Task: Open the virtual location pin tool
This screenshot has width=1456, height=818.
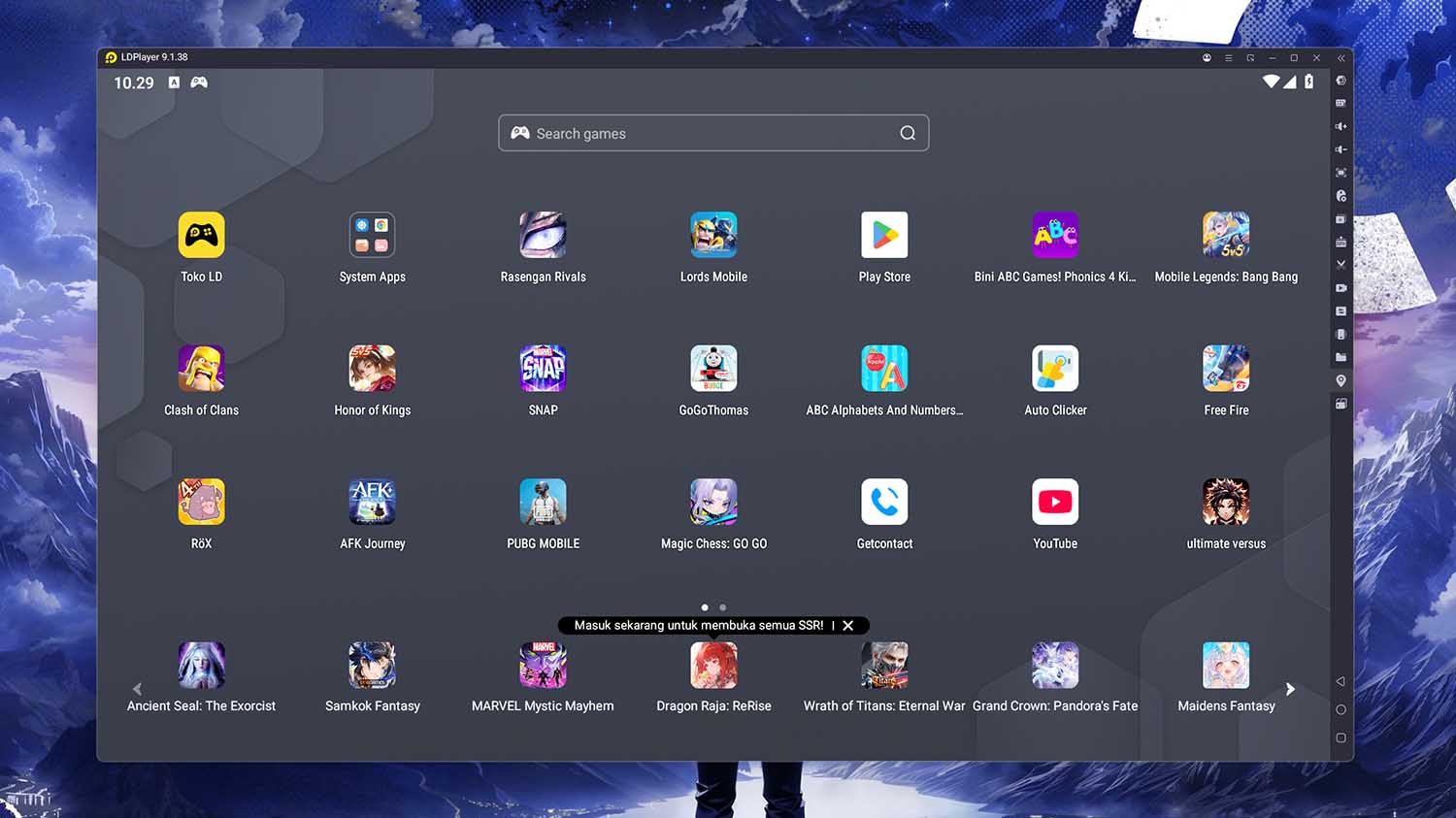Action: [x=1340, y=380]
